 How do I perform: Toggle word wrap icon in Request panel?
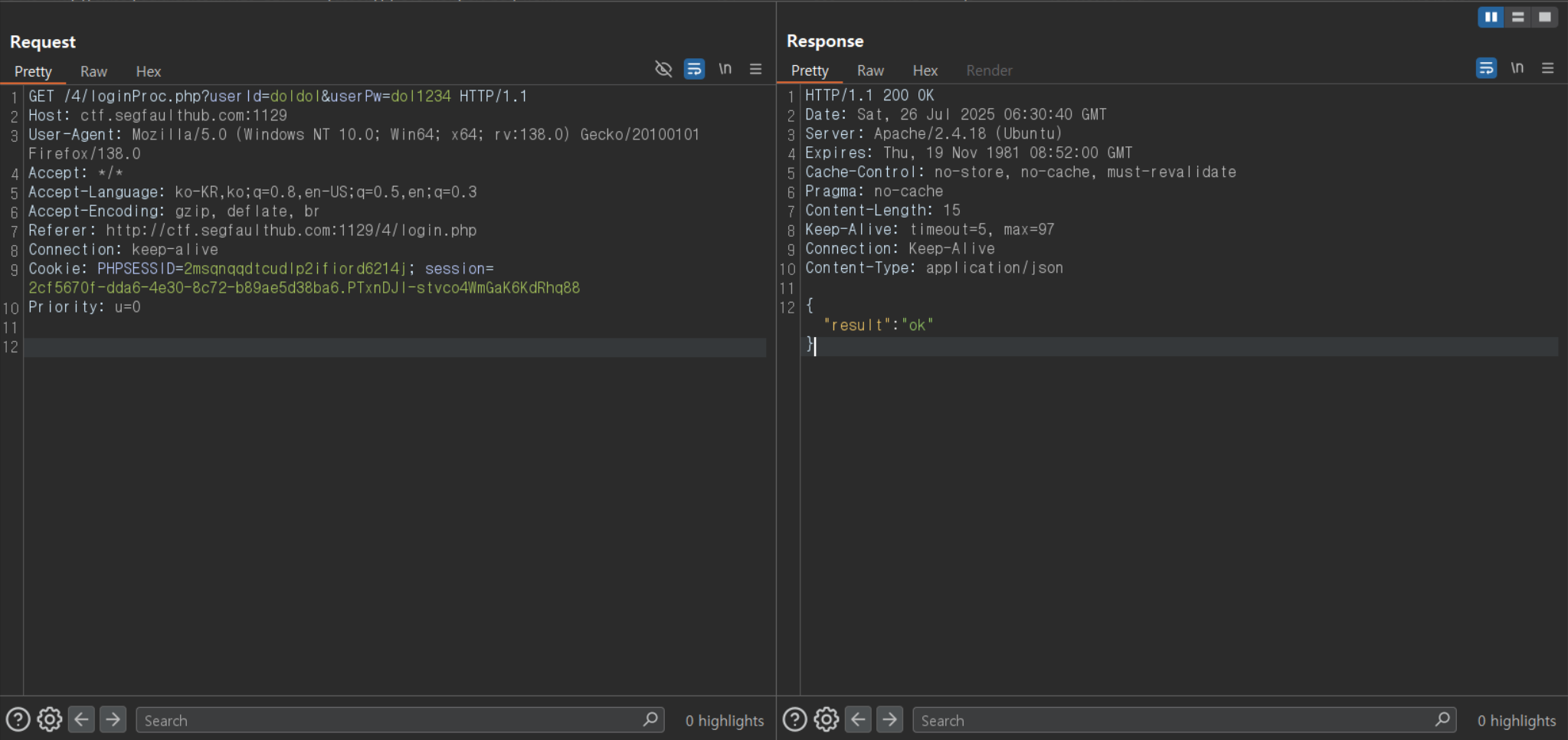click(694, 69)
